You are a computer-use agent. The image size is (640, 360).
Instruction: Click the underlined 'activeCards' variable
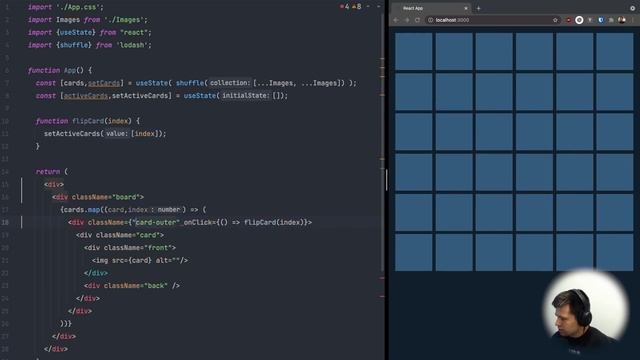tap(86, 96)
